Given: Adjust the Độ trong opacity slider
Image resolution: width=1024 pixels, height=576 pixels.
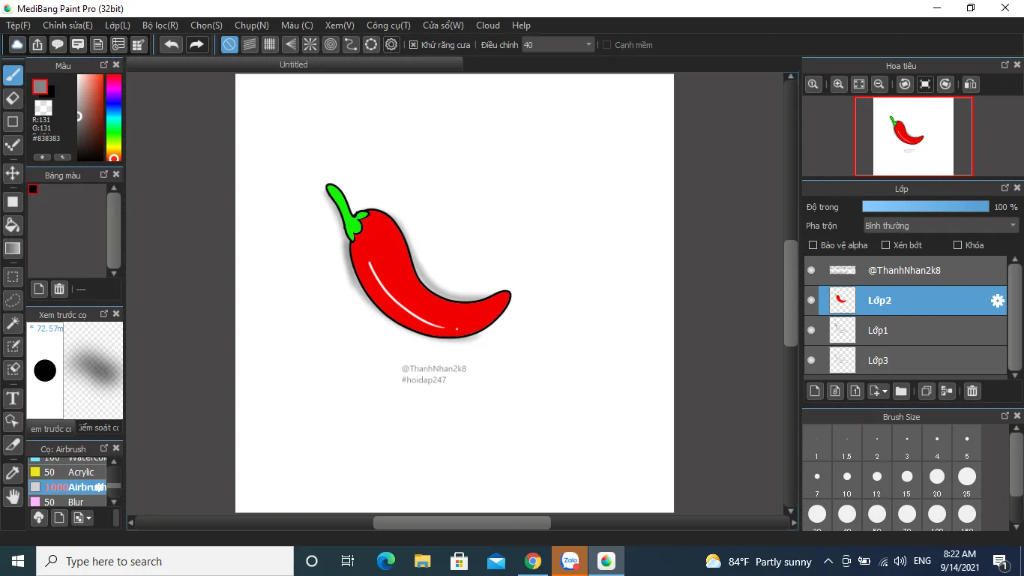Looking at the screenshot, I should click(925, 207).
